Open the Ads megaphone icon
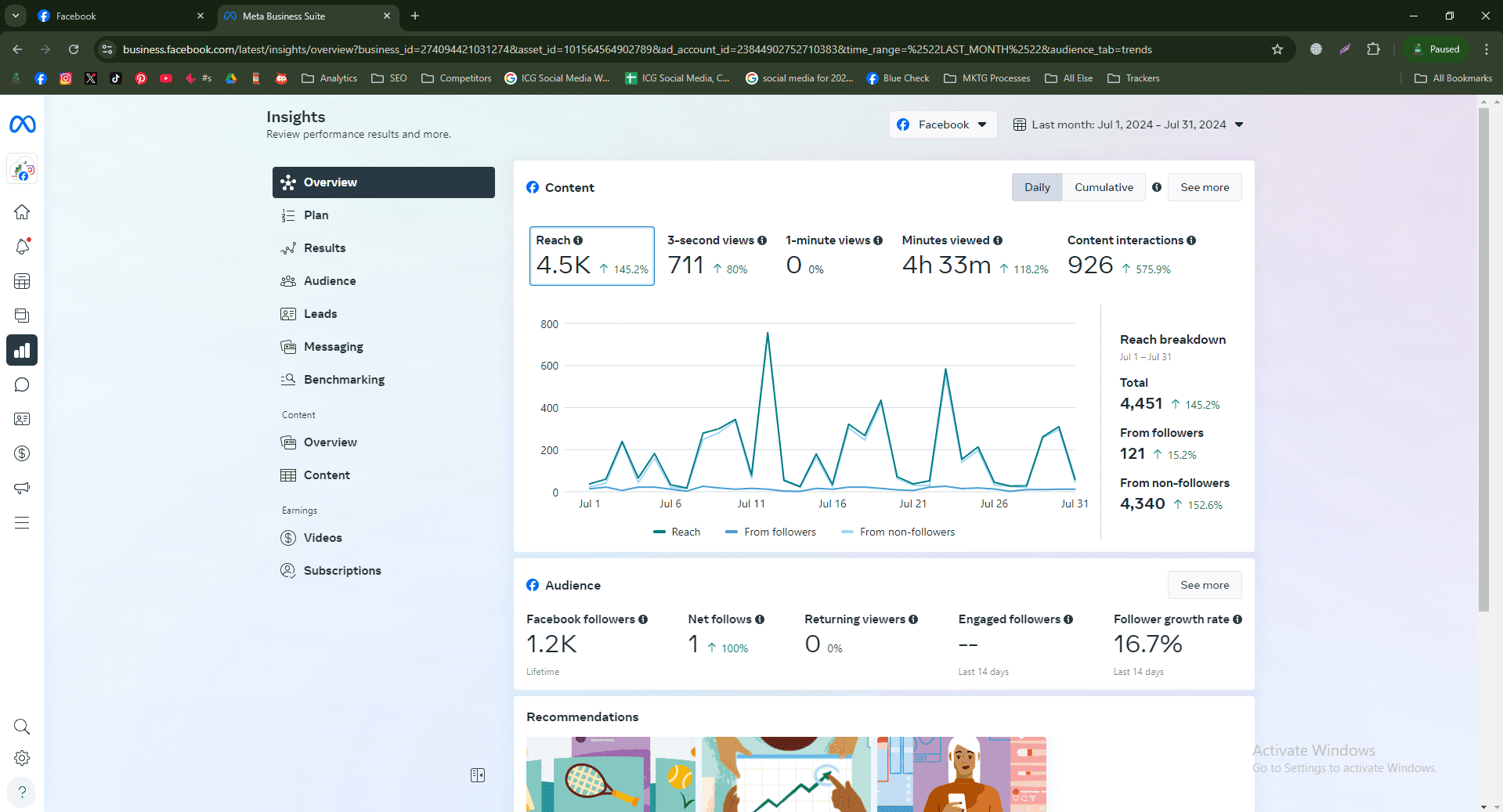The image size is (1503, 812). [x=22, y=488]
